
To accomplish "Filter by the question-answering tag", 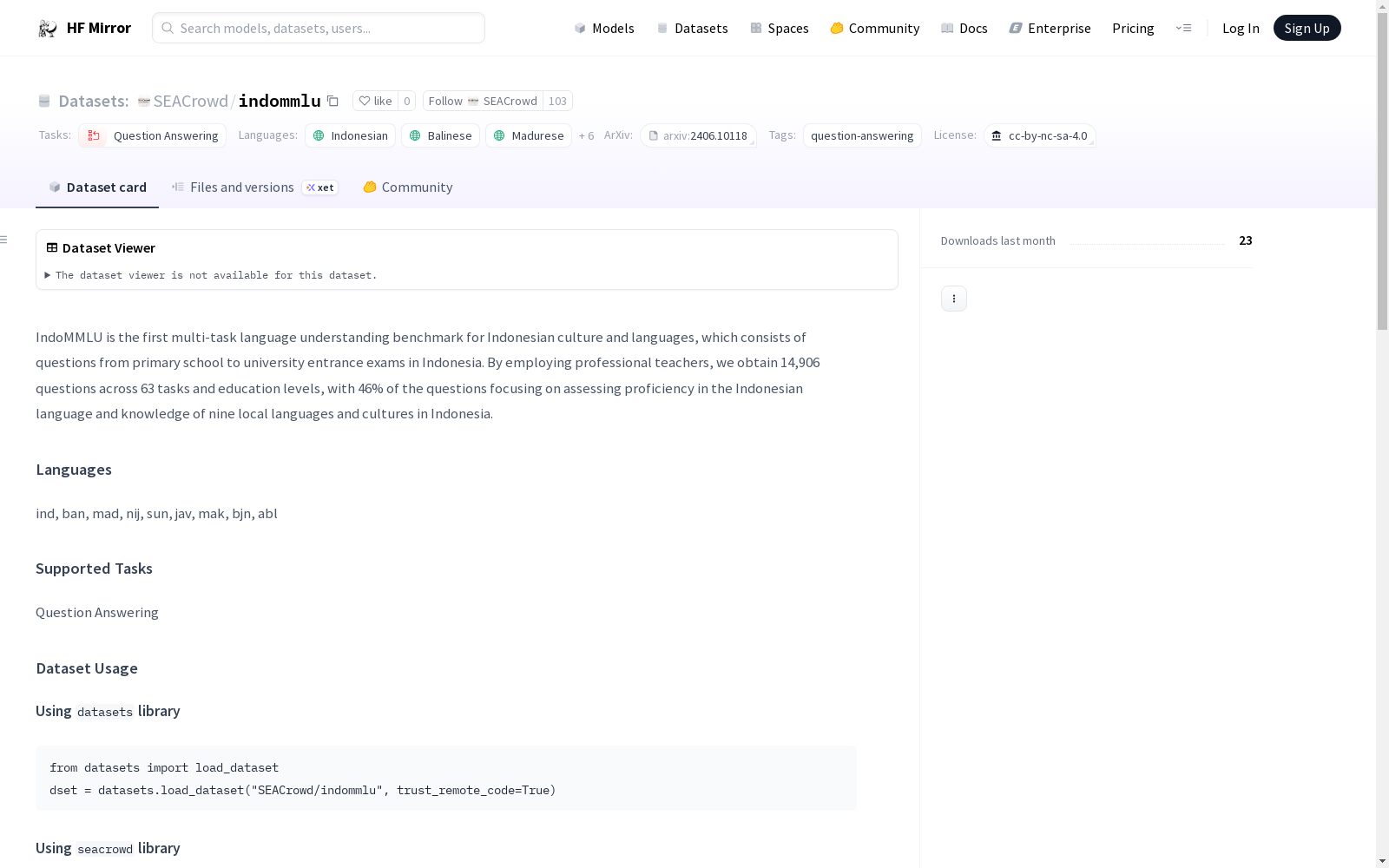I will pyautogui.click(x=862, y=135).
